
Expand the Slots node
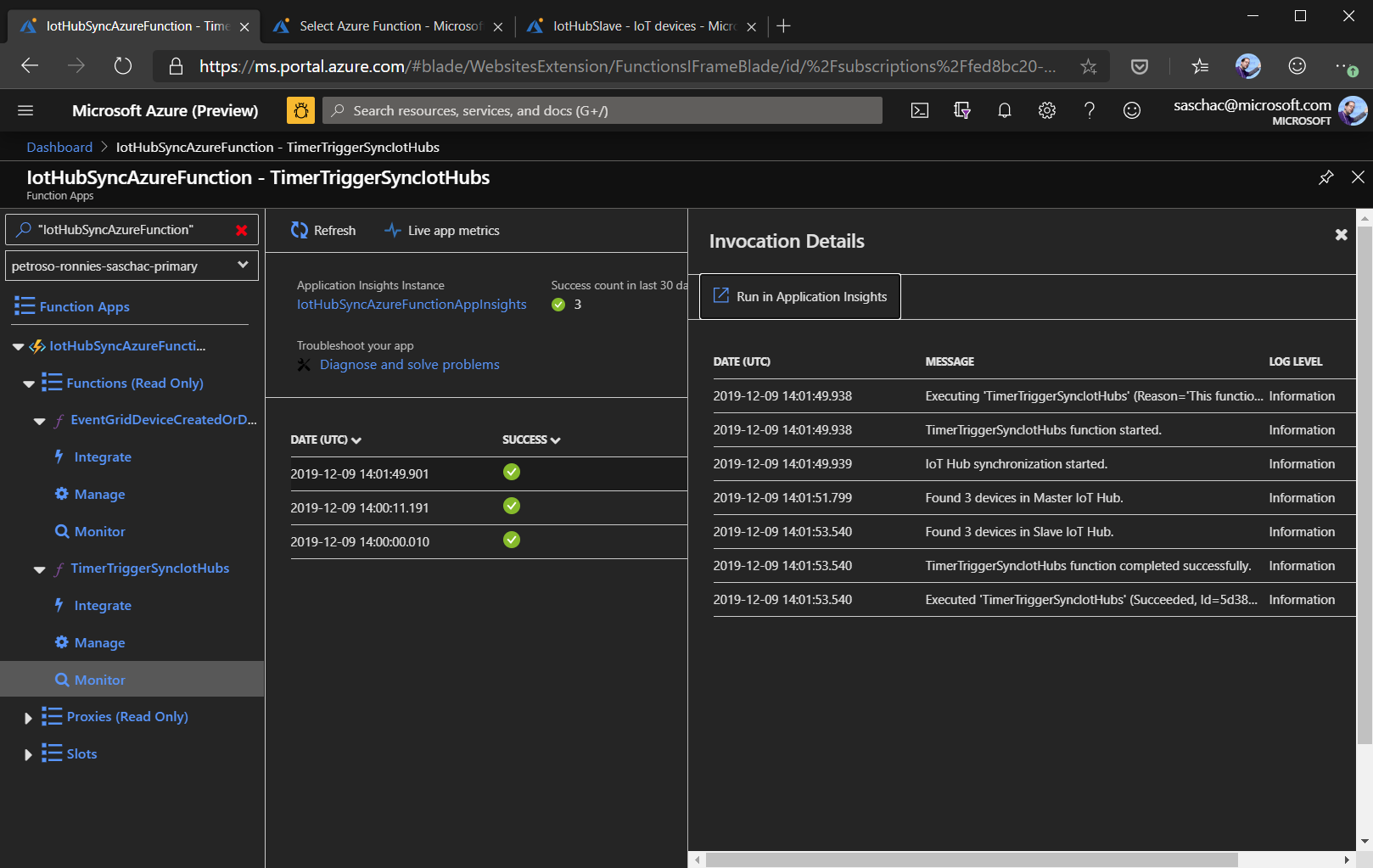[x=28, y=754]
